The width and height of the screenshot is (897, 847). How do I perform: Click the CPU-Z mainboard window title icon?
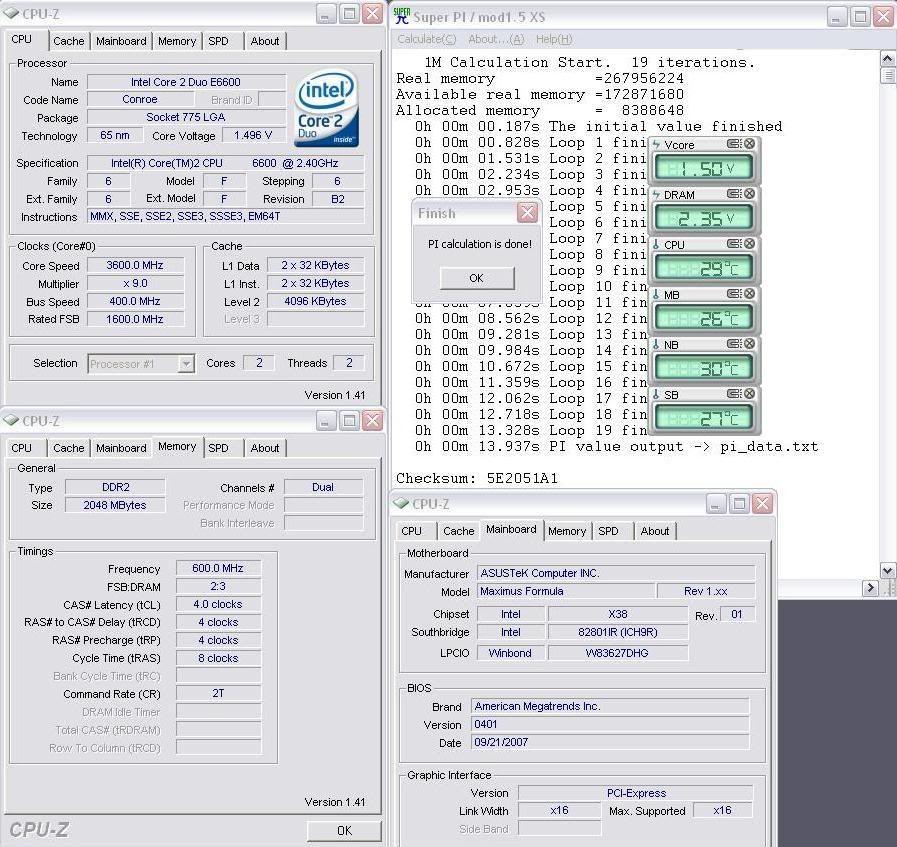point(401,504)
